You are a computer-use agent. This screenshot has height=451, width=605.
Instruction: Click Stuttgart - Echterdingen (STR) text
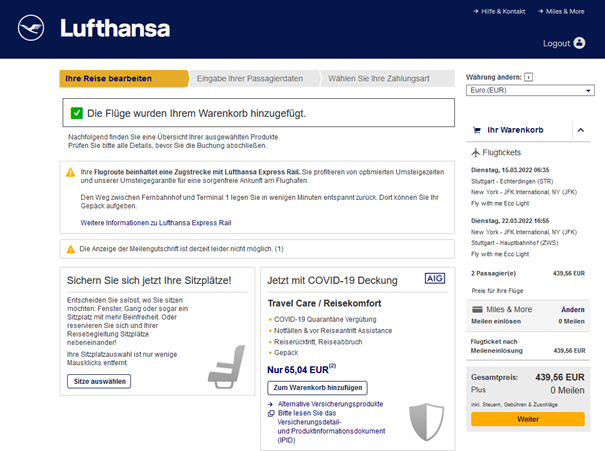click(512, 181)
